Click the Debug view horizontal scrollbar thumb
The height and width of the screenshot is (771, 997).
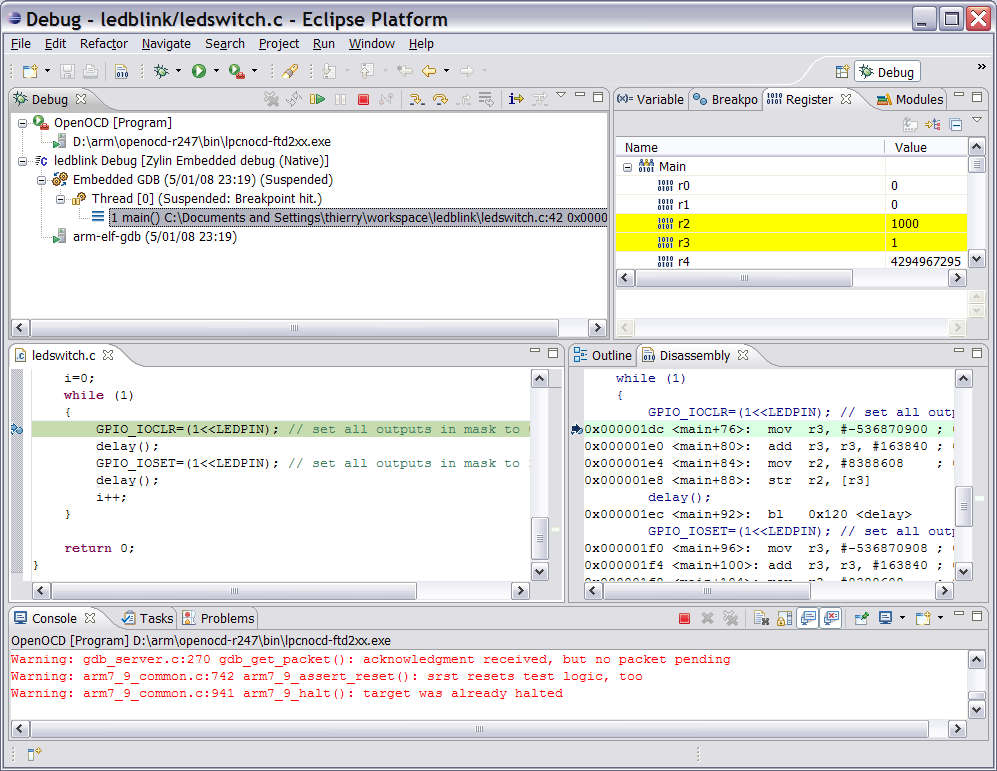pos(294,328)
